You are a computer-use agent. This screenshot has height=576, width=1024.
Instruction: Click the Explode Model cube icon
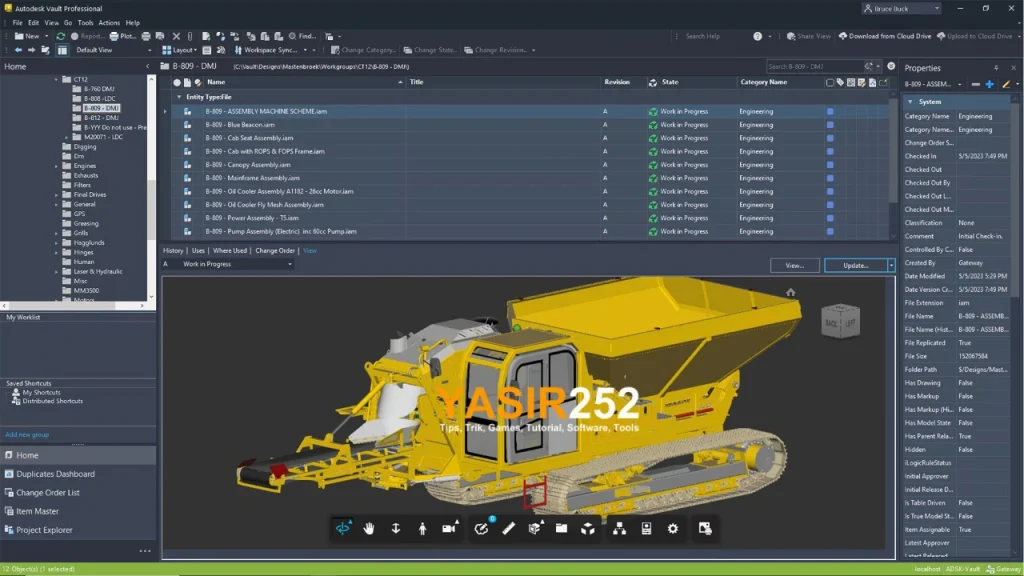pyautogui.click(x=588, y=528)
